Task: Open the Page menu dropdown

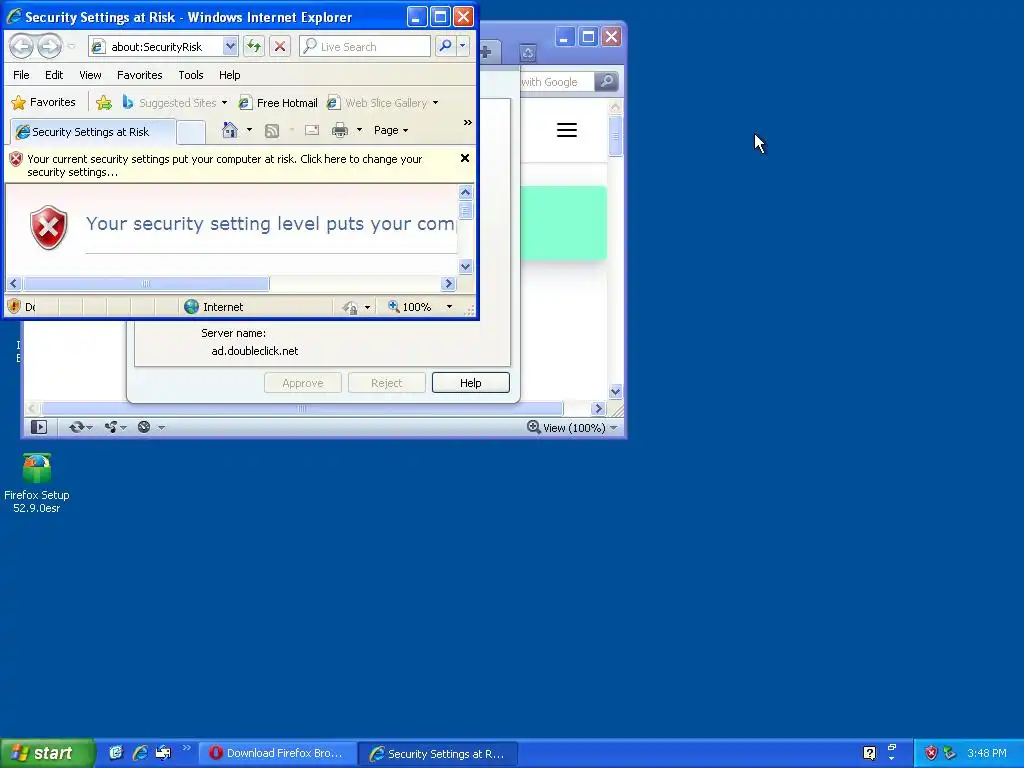Action: pyautogui.click(x=391, y=130)
